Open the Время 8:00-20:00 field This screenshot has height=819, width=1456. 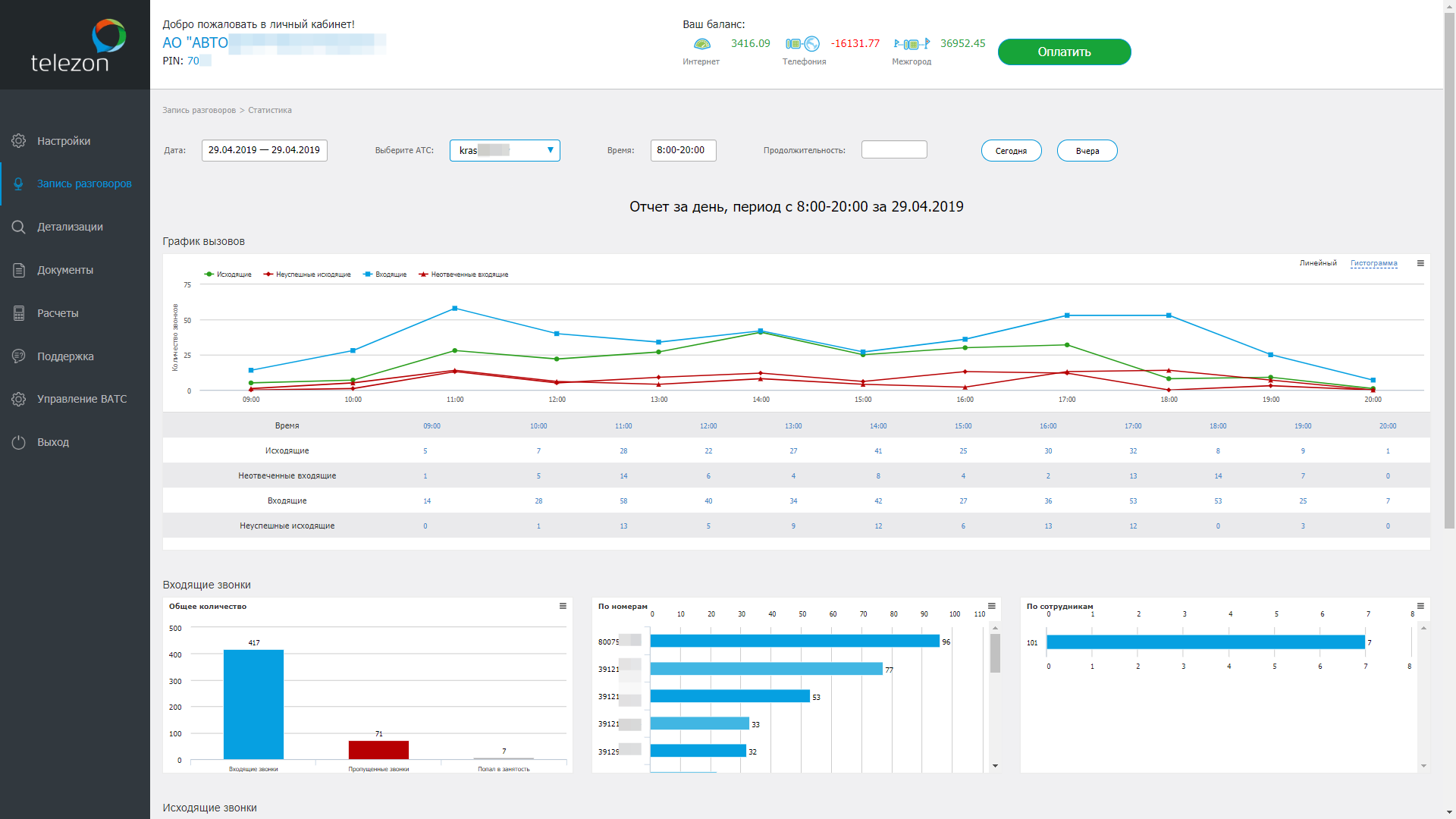[x=682, y=150]
